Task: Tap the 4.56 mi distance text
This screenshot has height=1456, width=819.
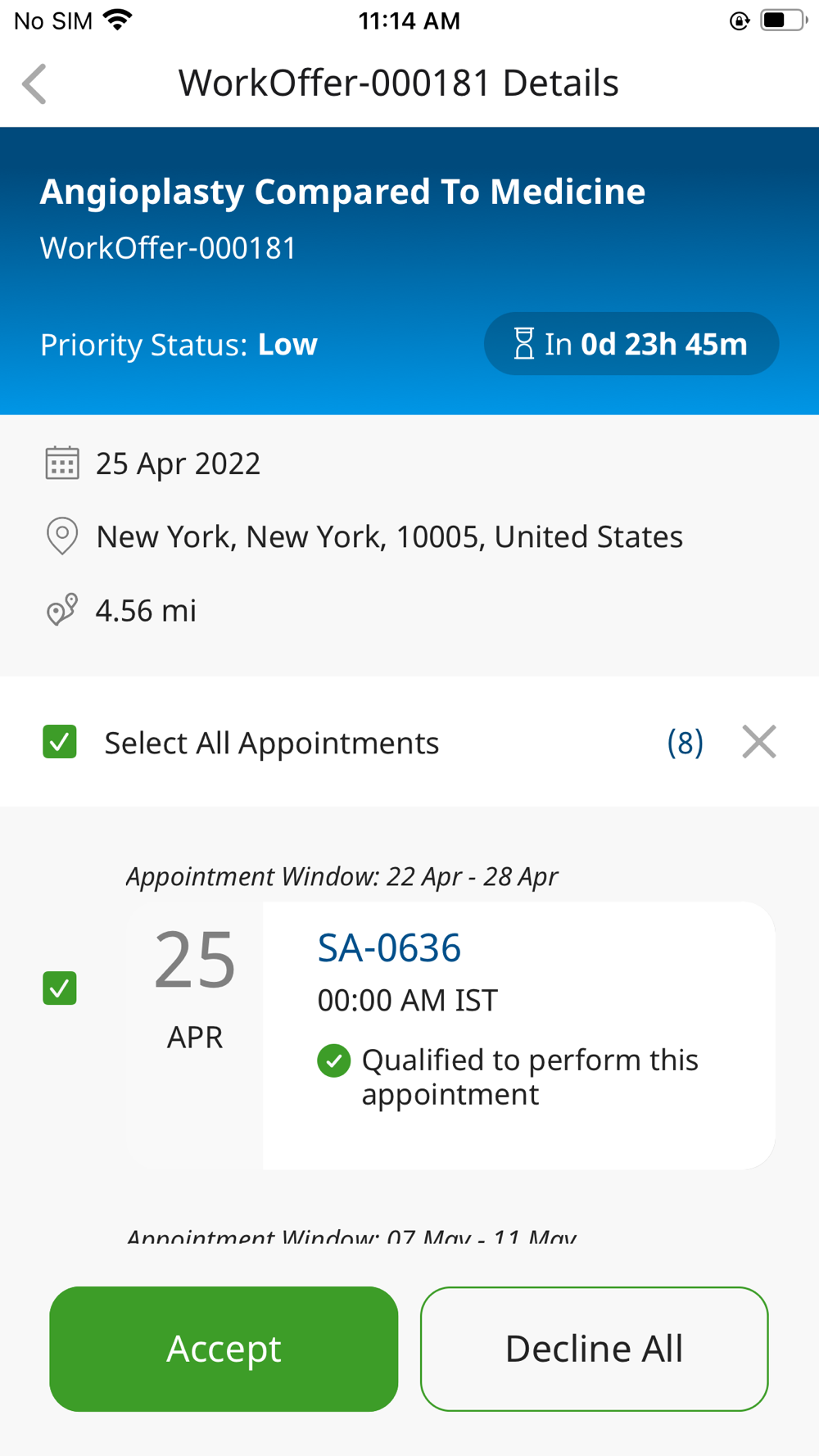Action: point(146,610)
